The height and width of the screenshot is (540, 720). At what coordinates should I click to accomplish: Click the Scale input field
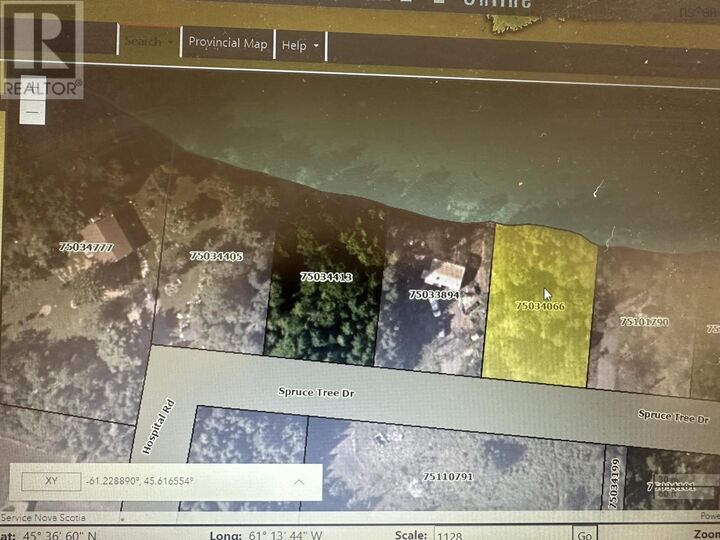click(x=502, y=535)
